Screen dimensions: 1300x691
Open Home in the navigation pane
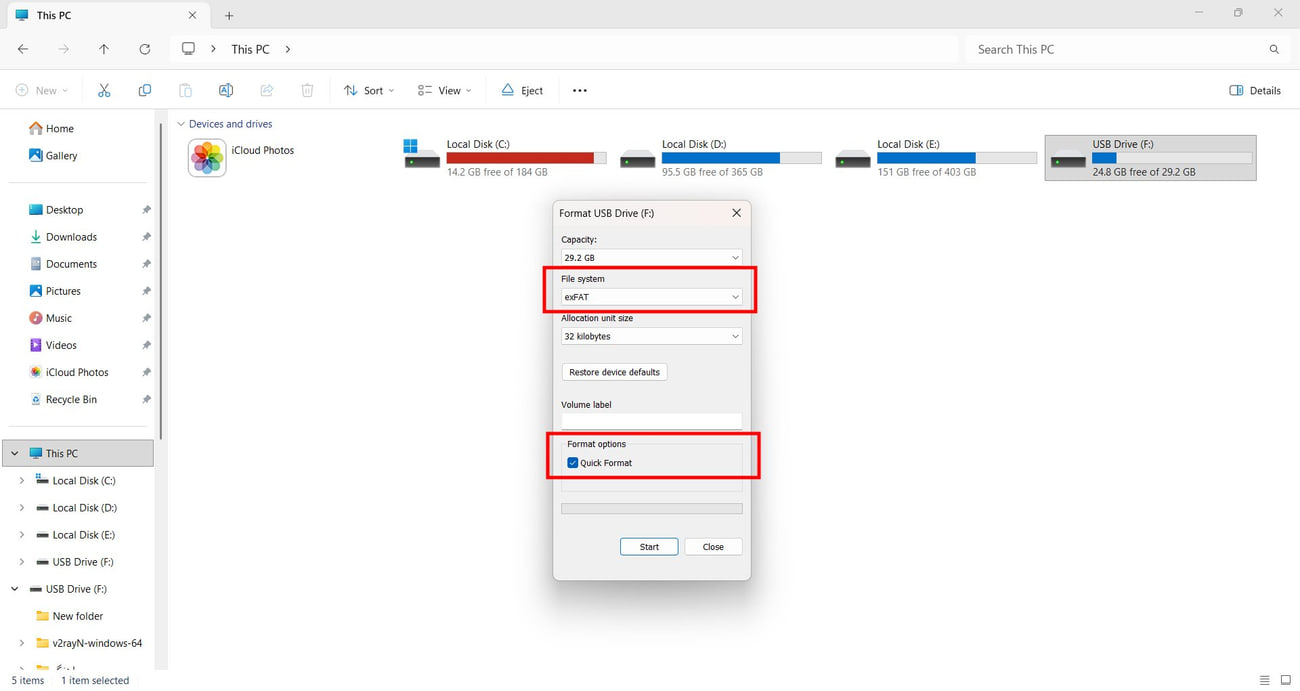[x=52, y=128]
